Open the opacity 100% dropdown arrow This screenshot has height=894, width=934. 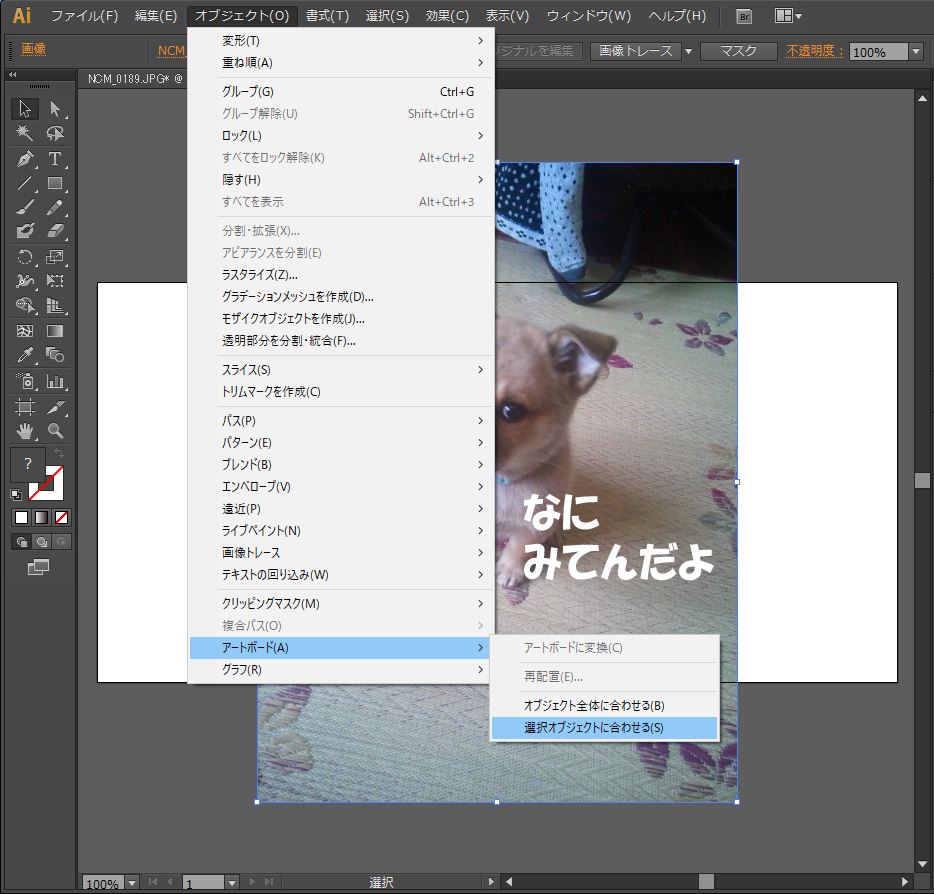[x=915, y=52]
